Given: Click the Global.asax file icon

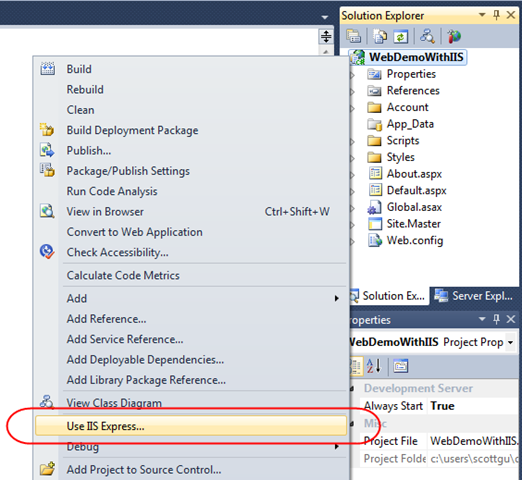Looking at the screenshot, I should [x=374, y=207].
